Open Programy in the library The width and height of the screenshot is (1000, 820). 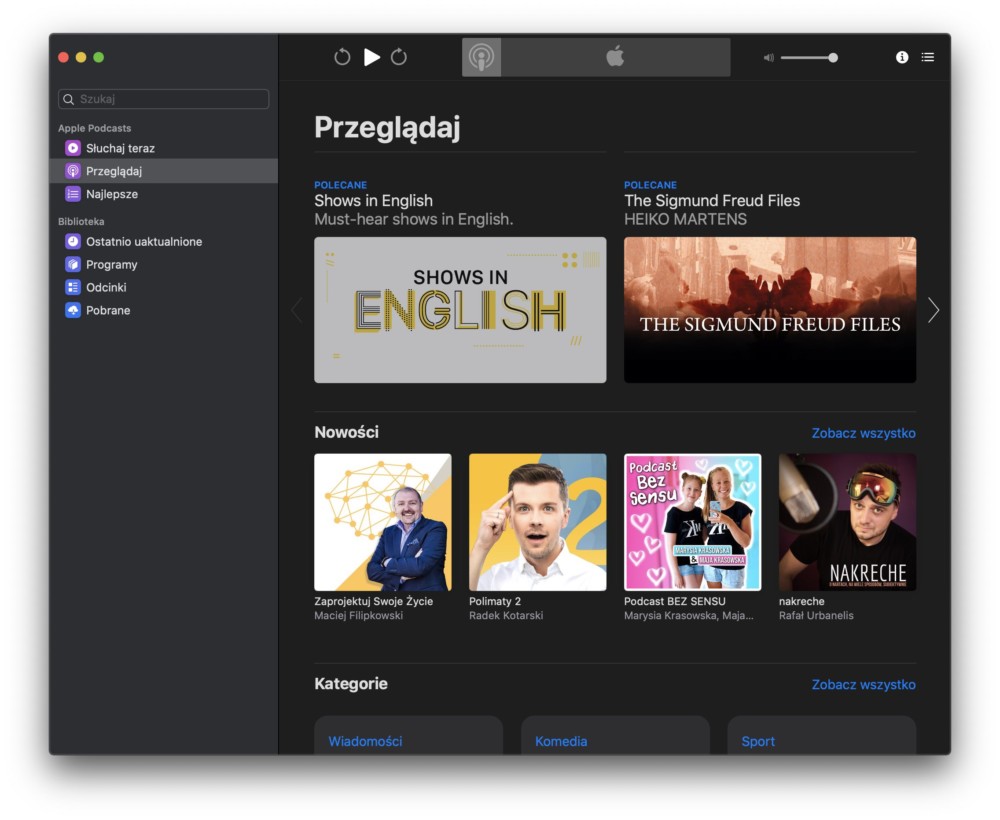coord(163,265)
